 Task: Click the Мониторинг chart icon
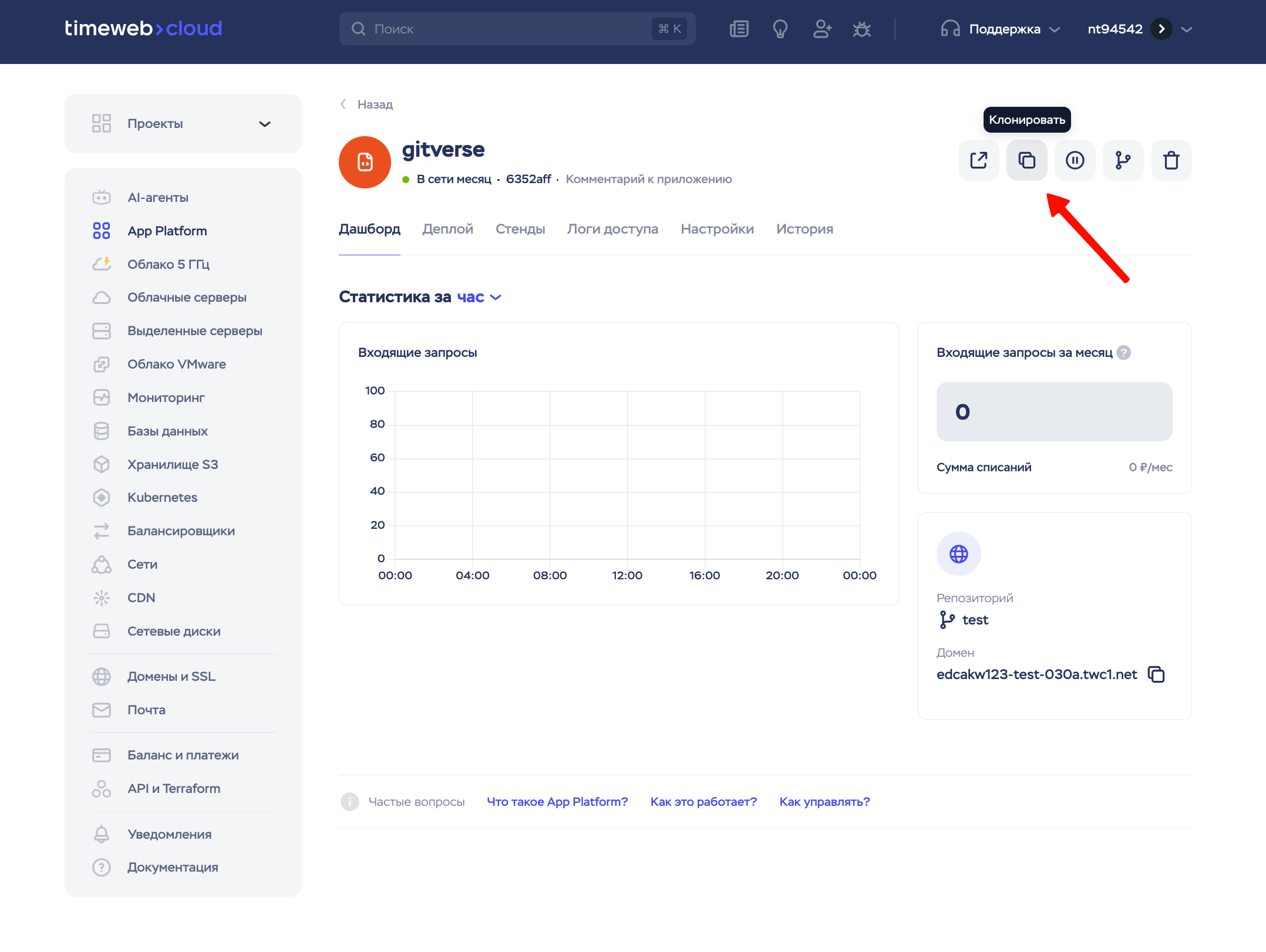[x=102, y=397]
